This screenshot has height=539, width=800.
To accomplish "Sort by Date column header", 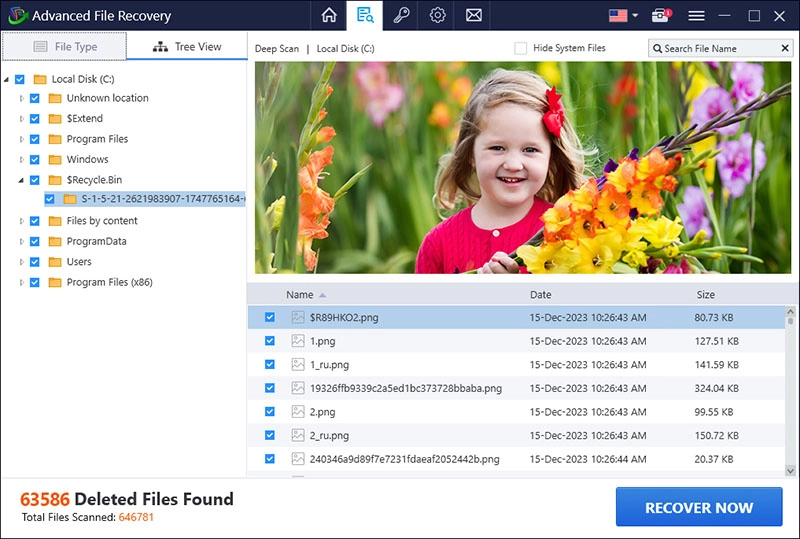I will (x=540, y=295).
